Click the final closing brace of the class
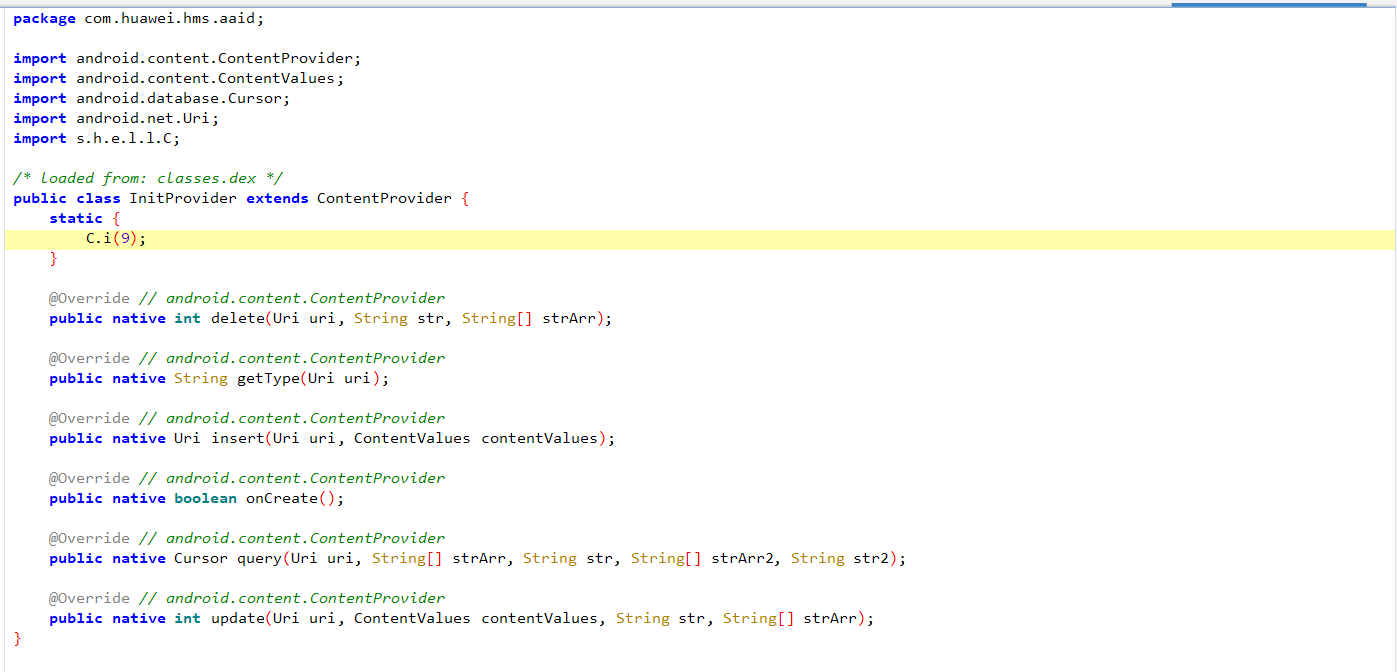Screen dimensions: 1397x672 click(x=18, y=638)
